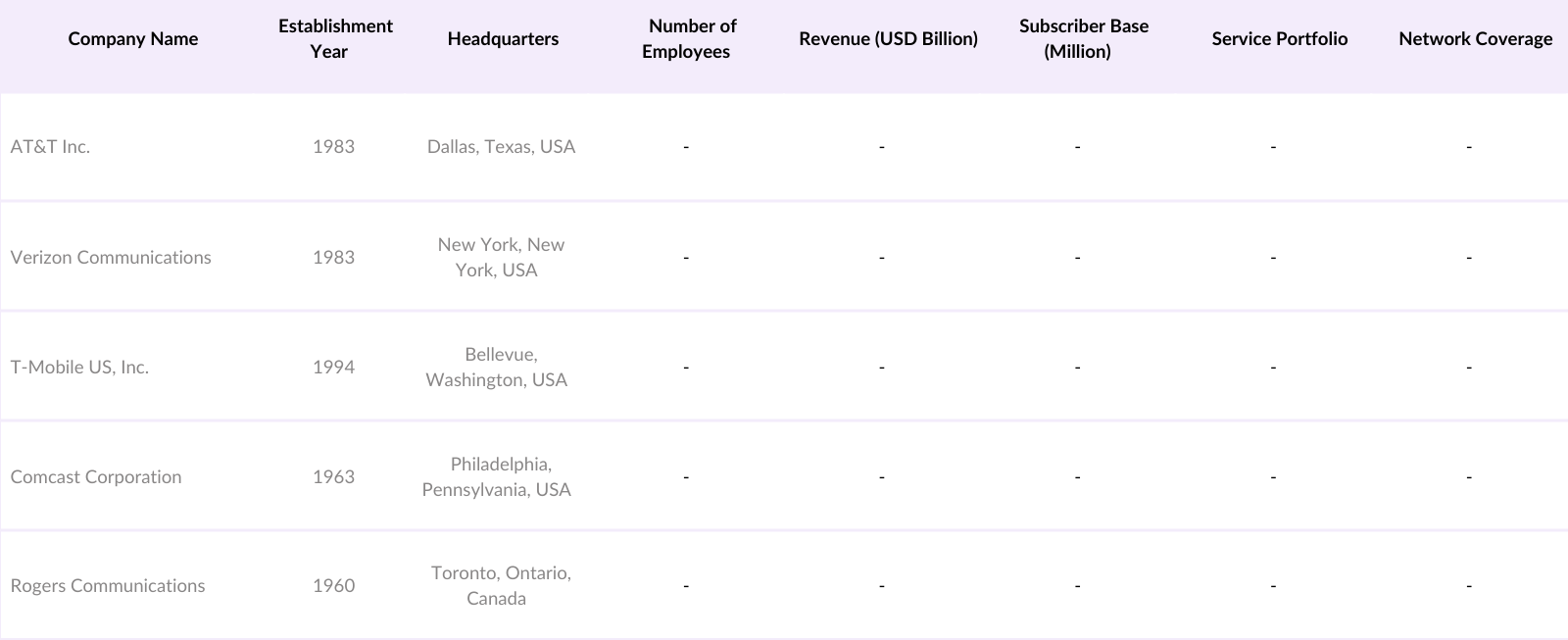Viewport: 1568px width, 640px height.
Task: Click the T-Mobile US, Inc. entry
Action: 79,368
